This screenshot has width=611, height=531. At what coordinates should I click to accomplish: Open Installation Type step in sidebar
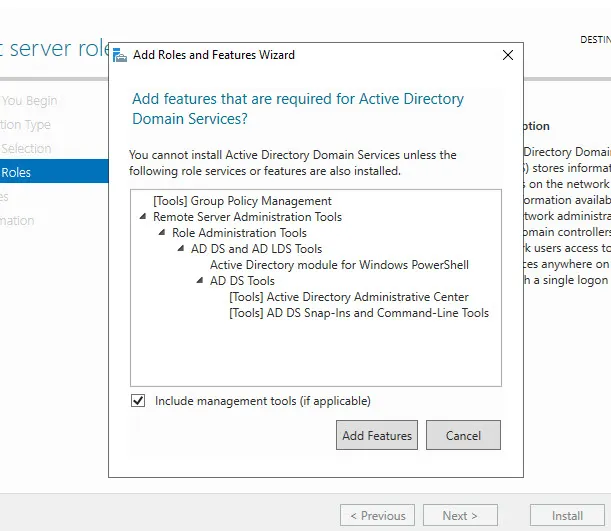click(25, 125)
